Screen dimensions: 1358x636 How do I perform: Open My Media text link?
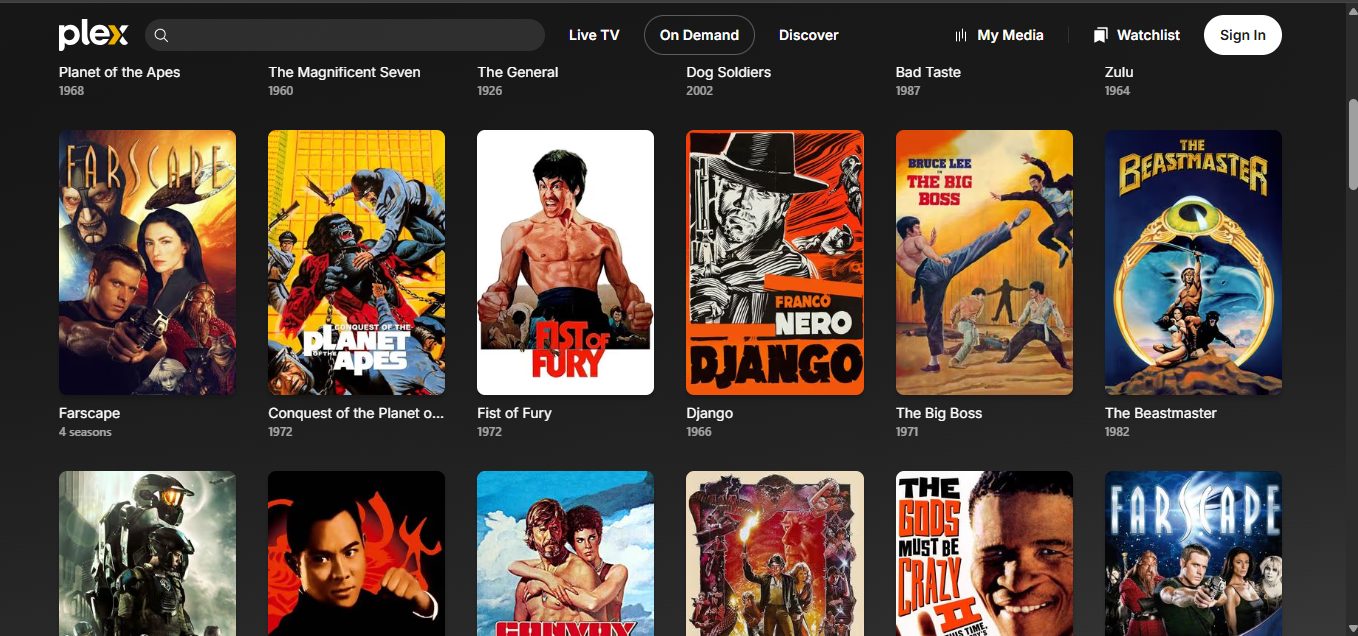tap(1010, 35)
